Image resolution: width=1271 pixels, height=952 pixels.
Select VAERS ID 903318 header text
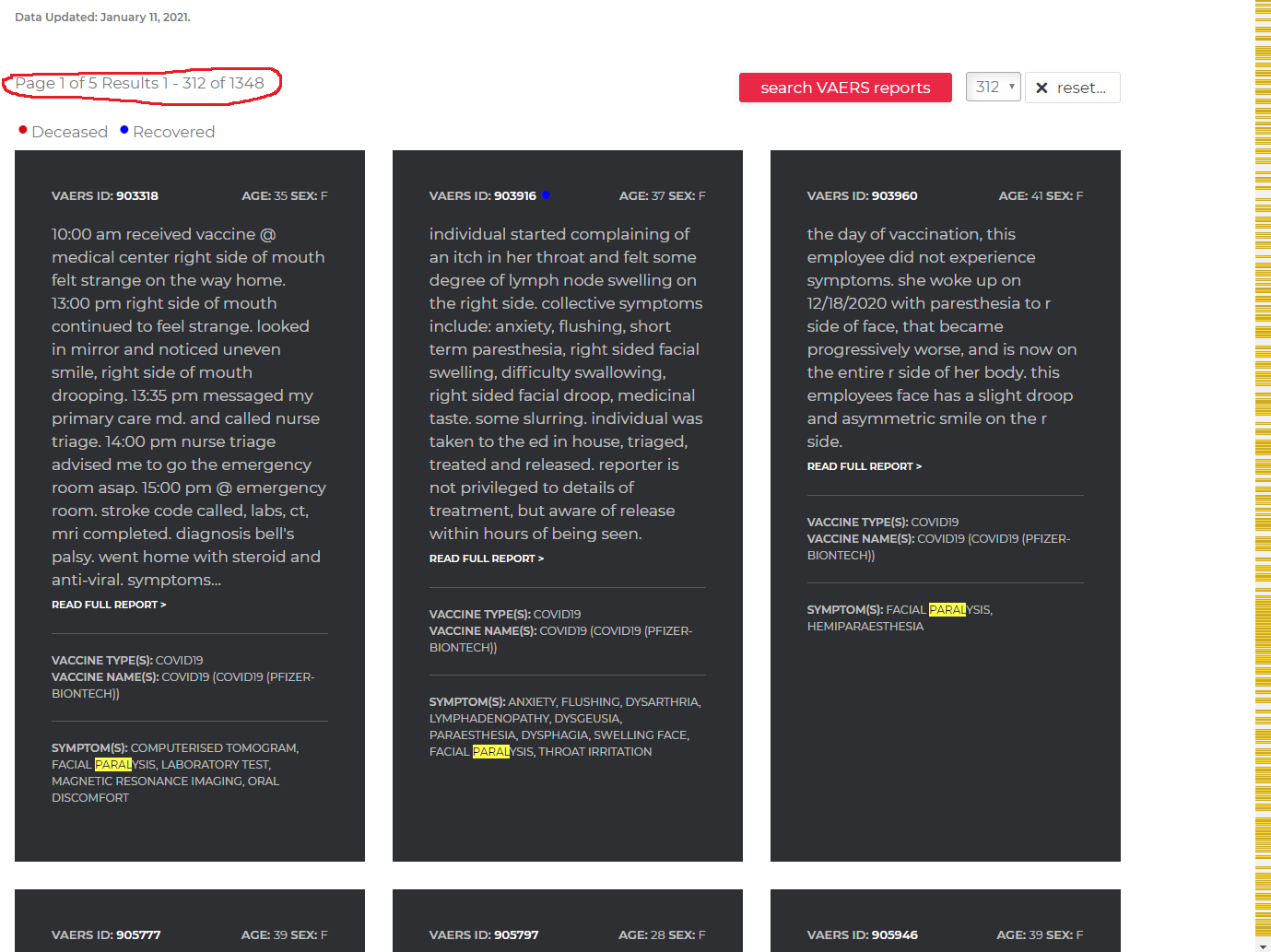105,195
